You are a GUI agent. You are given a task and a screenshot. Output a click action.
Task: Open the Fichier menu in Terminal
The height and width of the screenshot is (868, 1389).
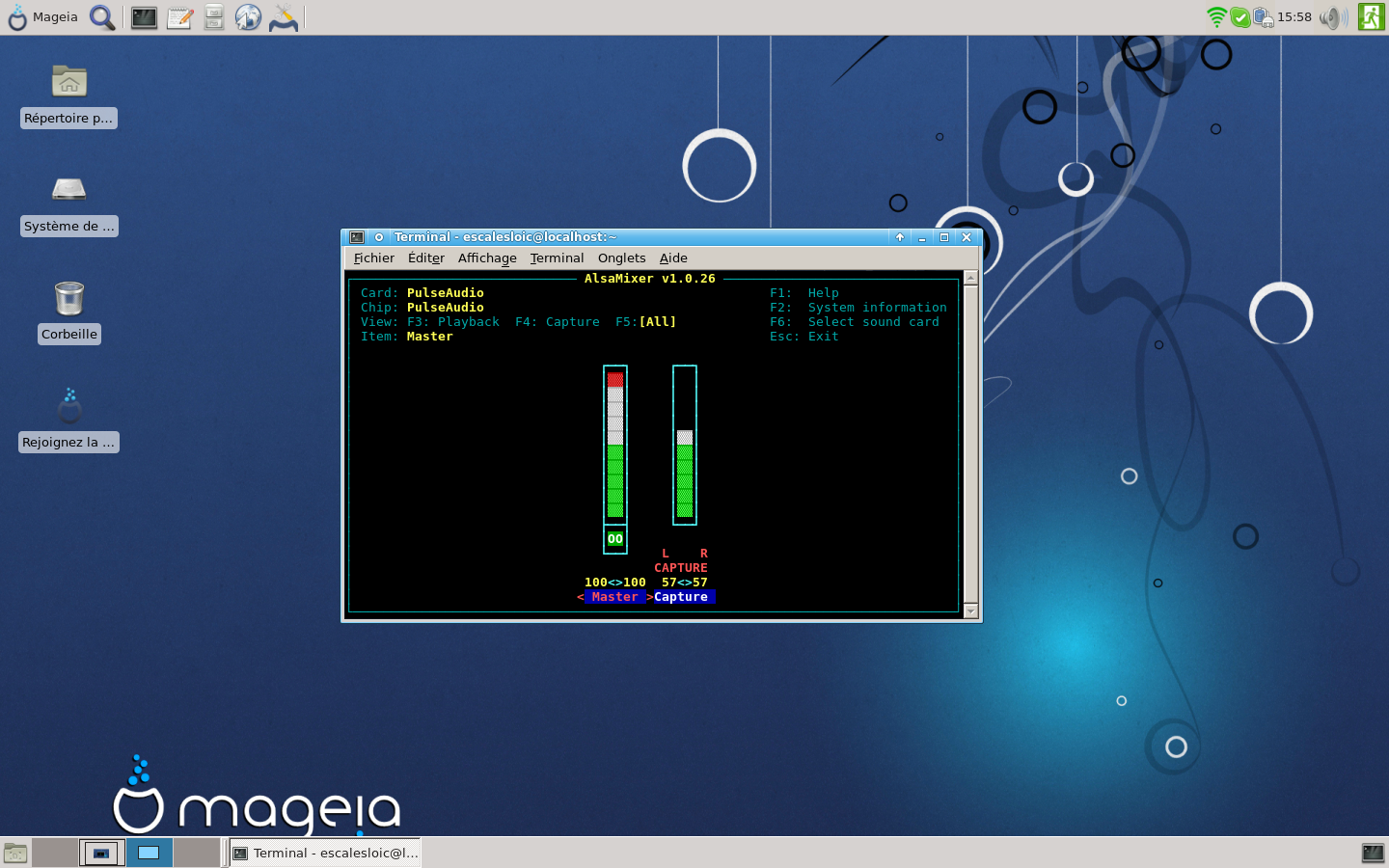(374, 258)
